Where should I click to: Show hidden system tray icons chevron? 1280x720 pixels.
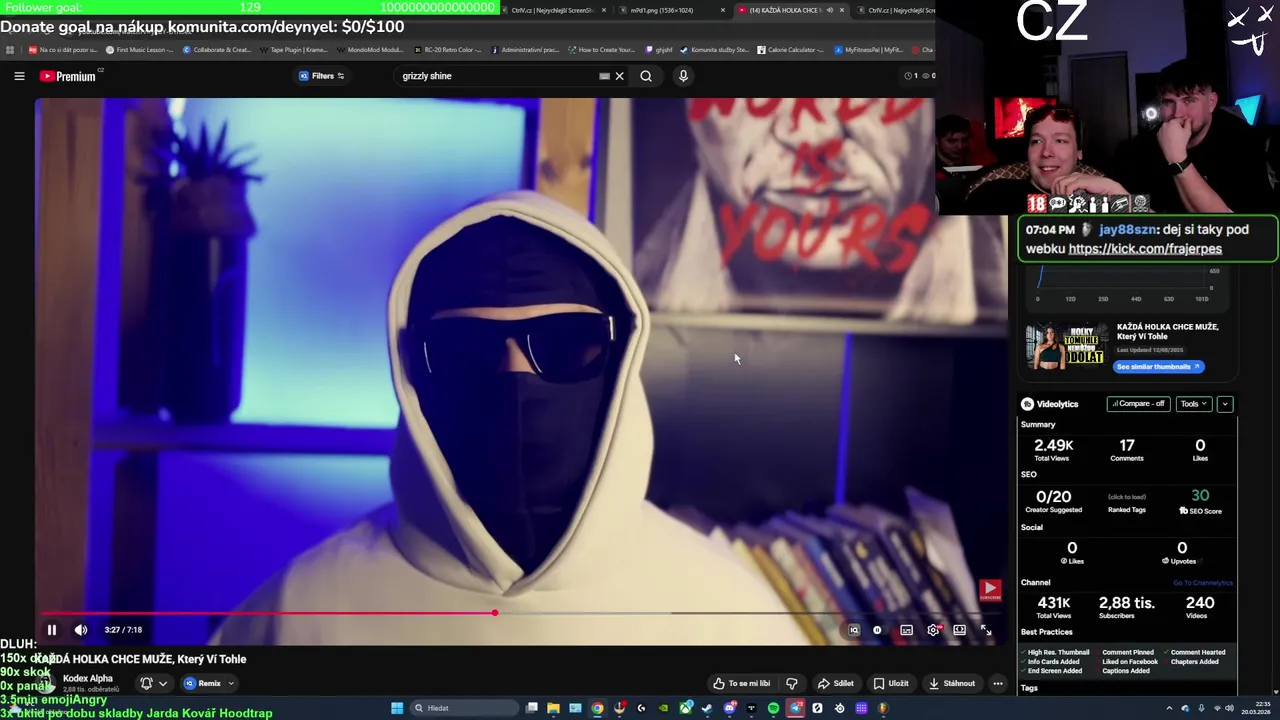pos(1169,708)
